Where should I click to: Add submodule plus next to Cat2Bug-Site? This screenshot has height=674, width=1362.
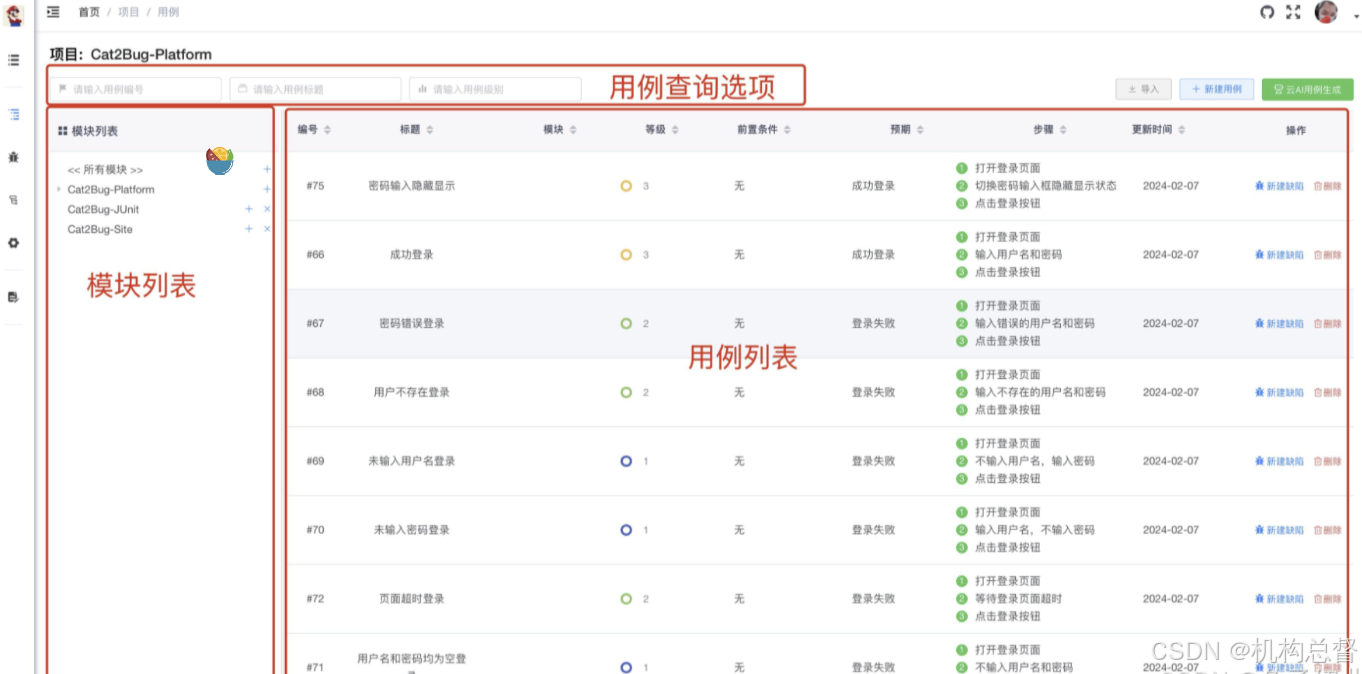point(249,229)
